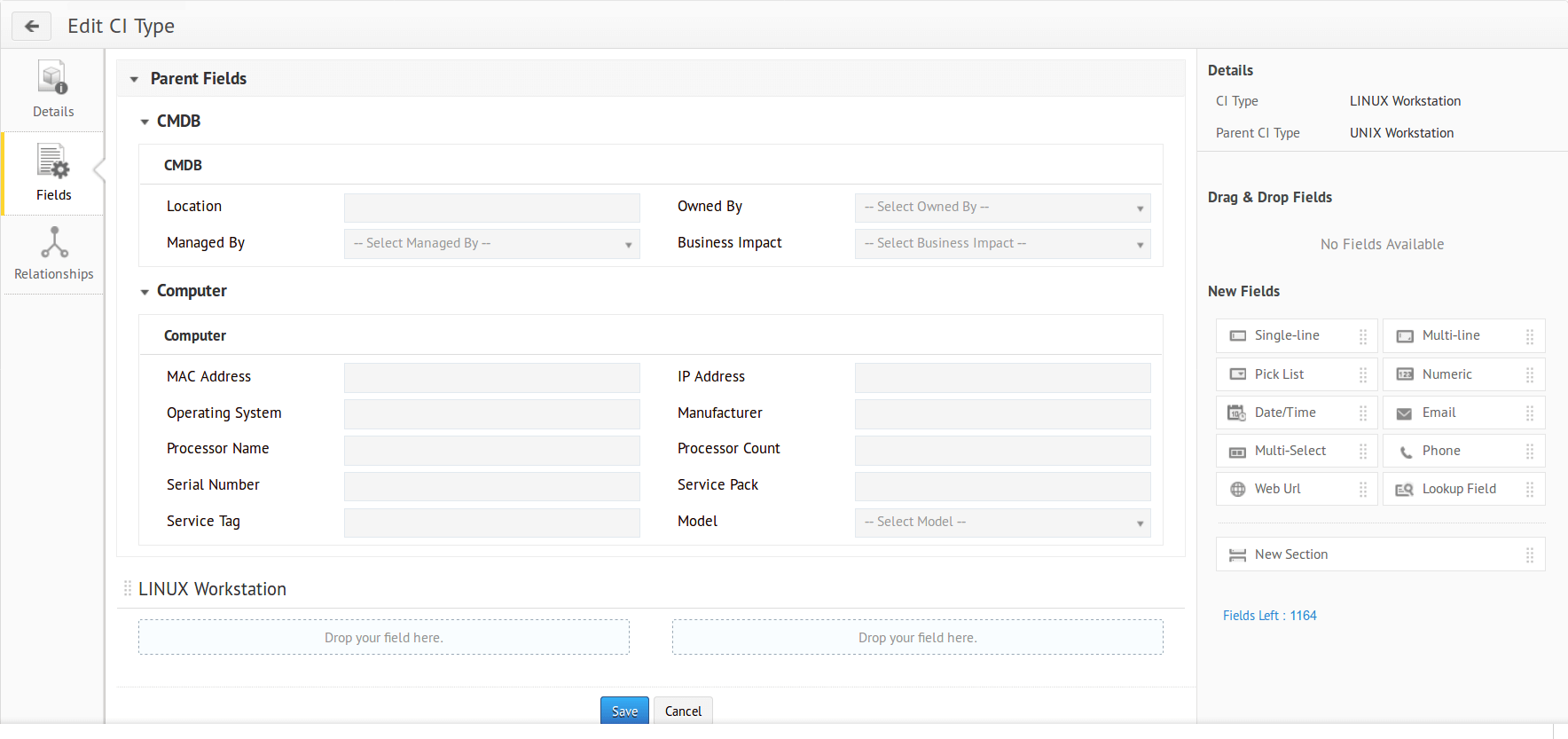Open the Select Model dropdown
Image resolution: width=1568 pixels, height=739 pixels.
pos(1002,523)
